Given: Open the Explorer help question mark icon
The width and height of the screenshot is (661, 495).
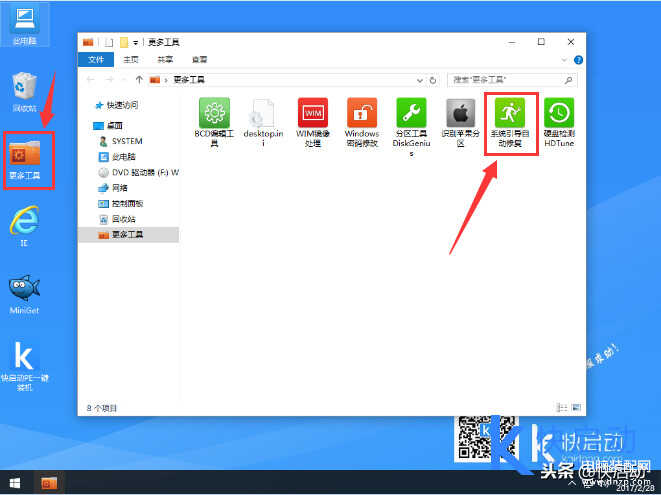Looking at the screenshot, I should [578, 60].
